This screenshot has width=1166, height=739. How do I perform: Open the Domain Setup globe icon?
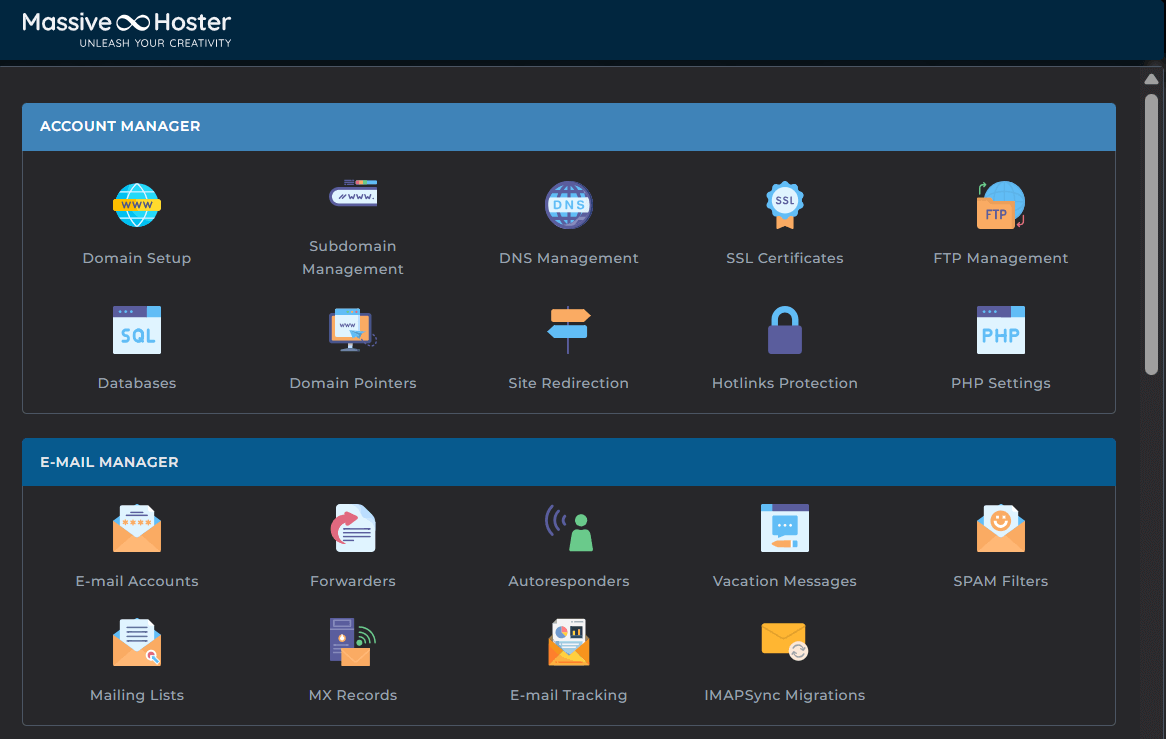click(x=137, y=206)
